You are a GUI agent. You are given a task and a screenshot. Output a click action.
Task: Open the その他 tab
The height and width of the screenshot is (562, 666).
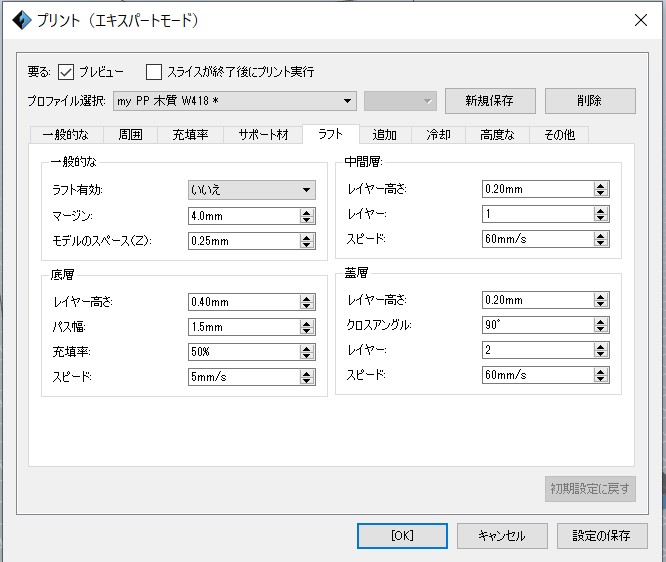click(x=559, y=135)
